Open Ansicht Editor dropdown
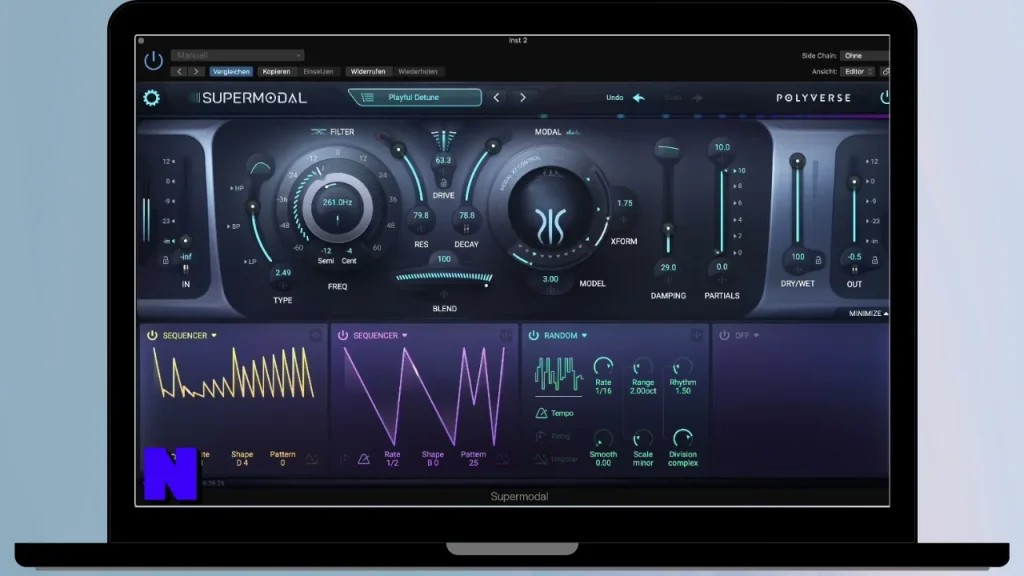The width and height of the screenshot is (1024, 576). tap(857, 72)
